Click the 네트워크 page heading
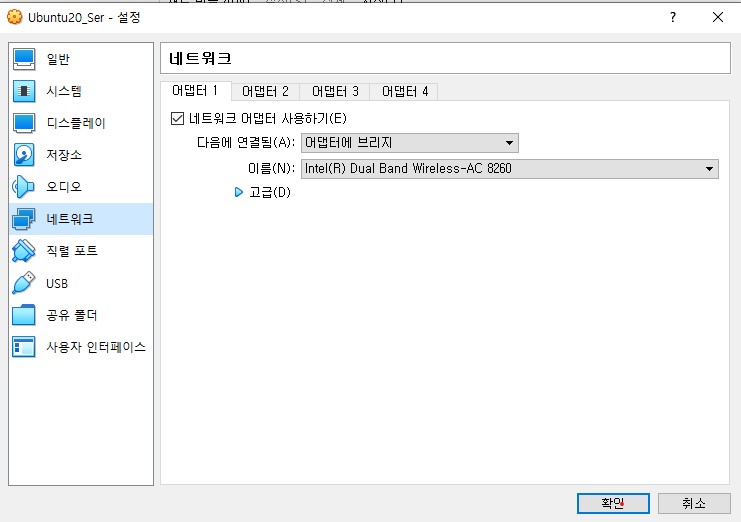741x522 pixels. tap(200, 59)
